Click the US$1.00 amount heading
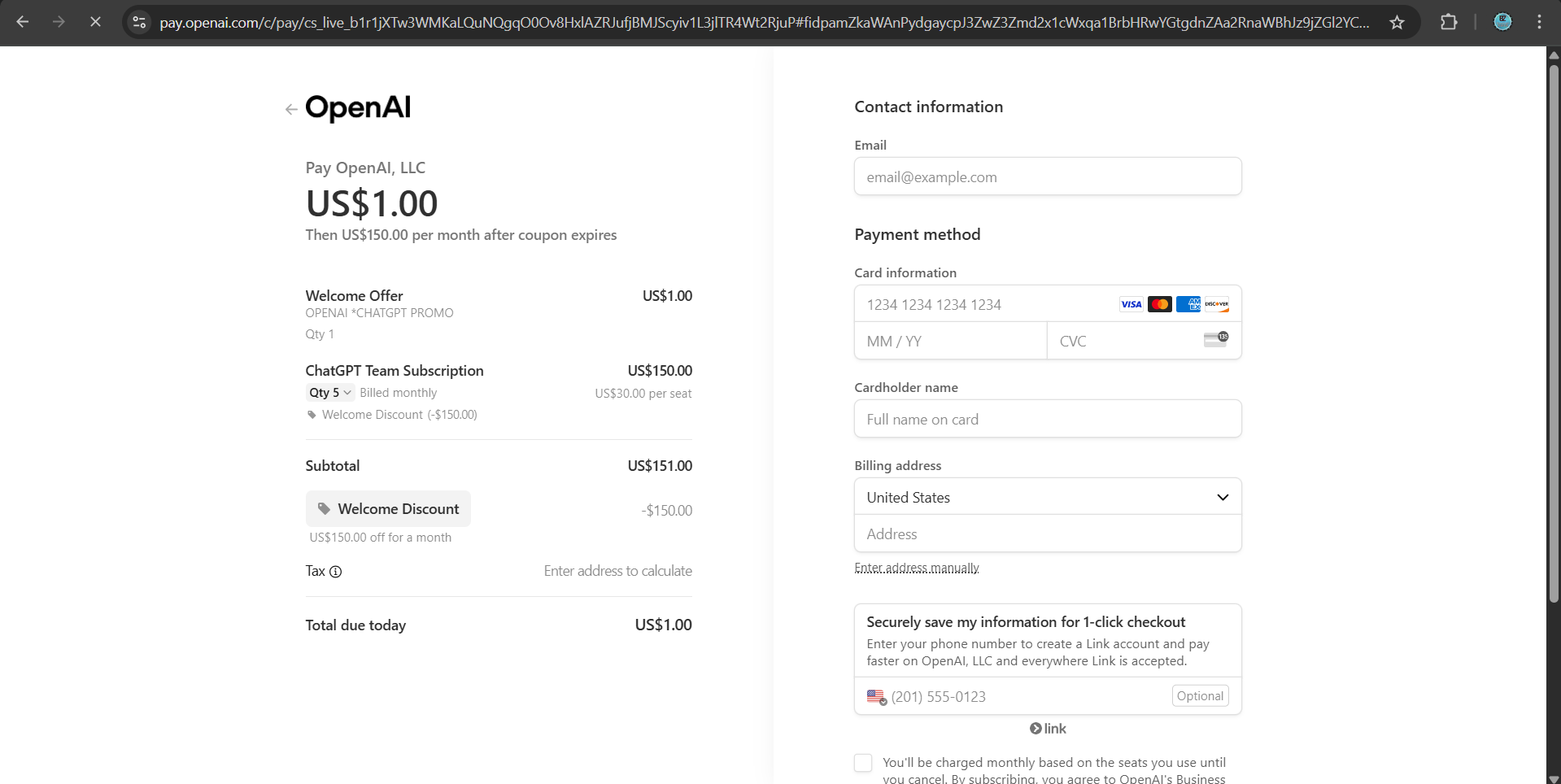 (372, 203)
